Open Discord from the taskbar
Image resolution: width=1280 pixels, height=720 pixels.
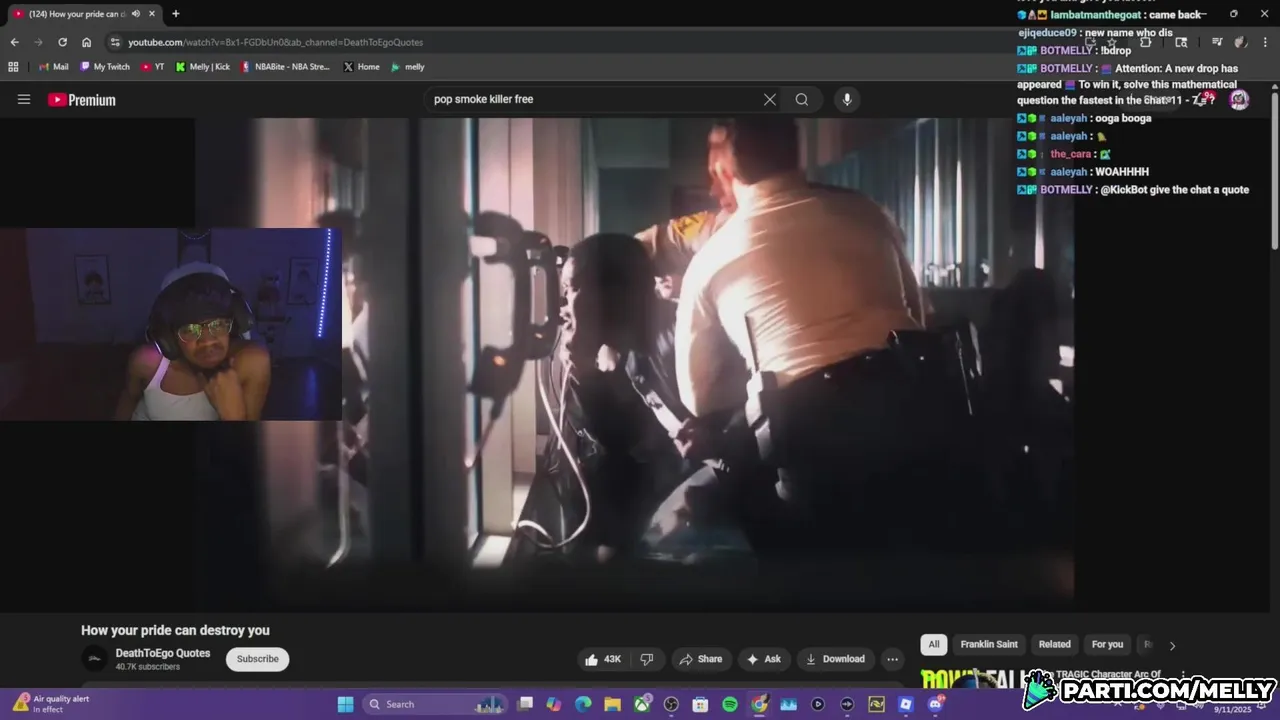tap(936, 704)
